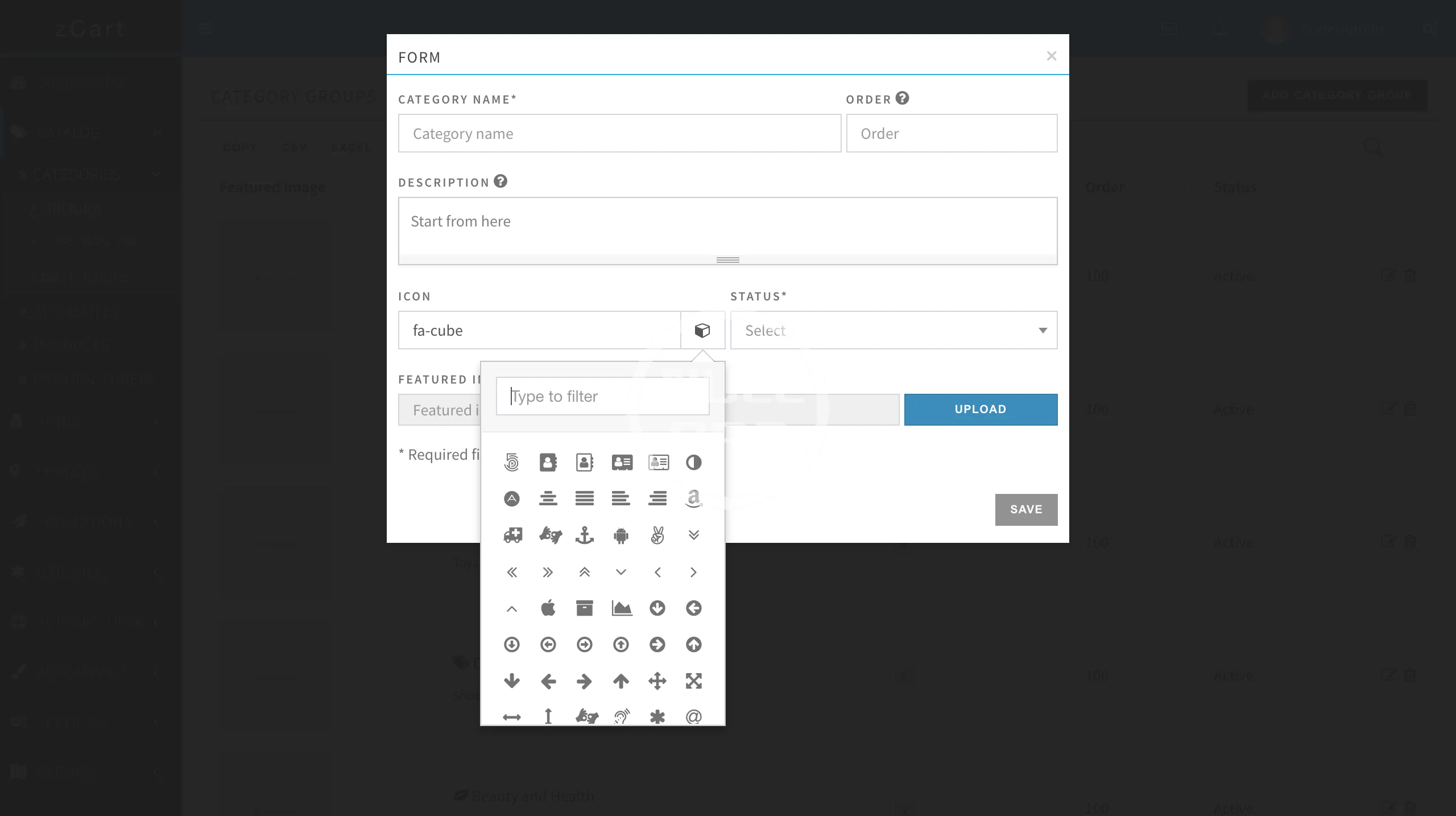Viewport: 1456px width, 816px height.
Task: Click the Upload button
Action: pyautogui.click(x=981, y=409)
